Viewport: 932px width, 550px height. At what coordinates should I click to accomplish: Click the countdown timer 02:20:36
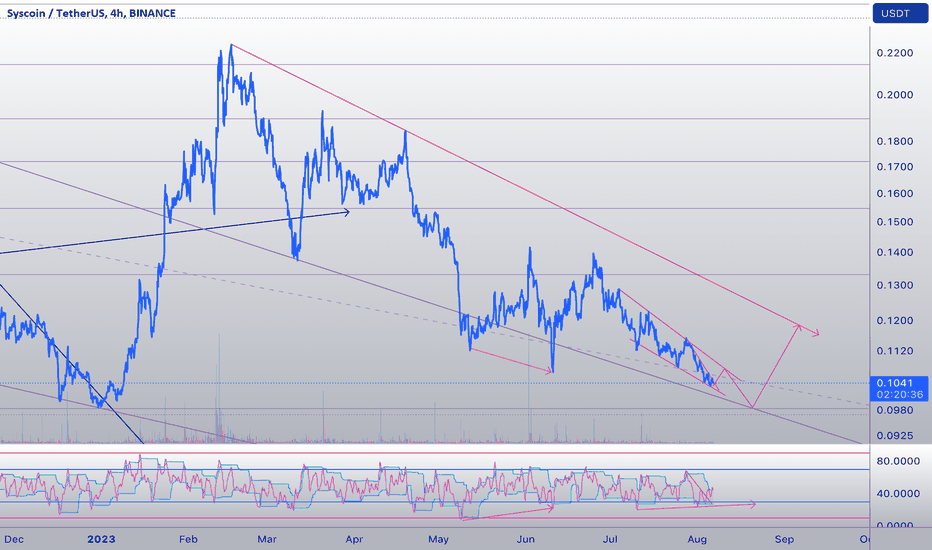902,394
